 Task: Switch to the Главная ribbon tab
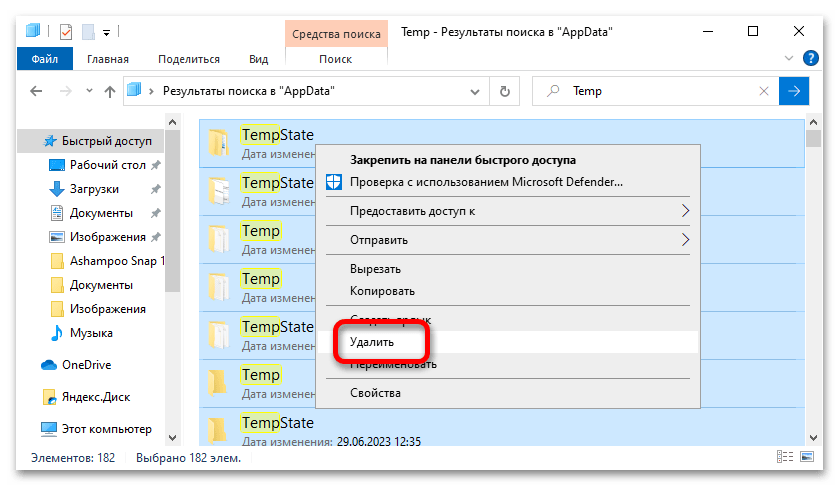(108, 59)
